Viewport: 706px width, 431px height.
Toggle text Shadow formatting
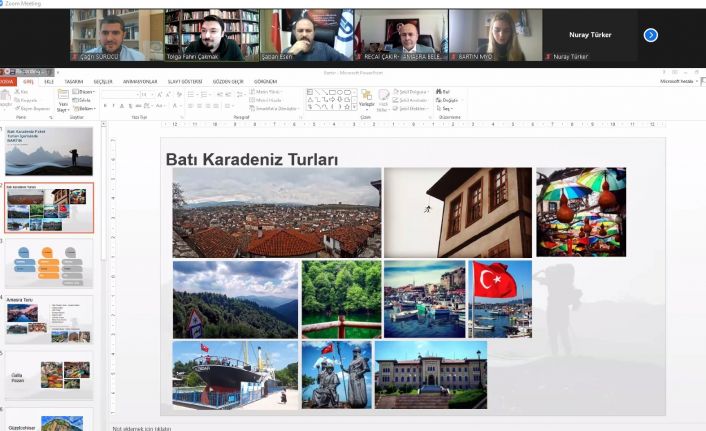131,106
